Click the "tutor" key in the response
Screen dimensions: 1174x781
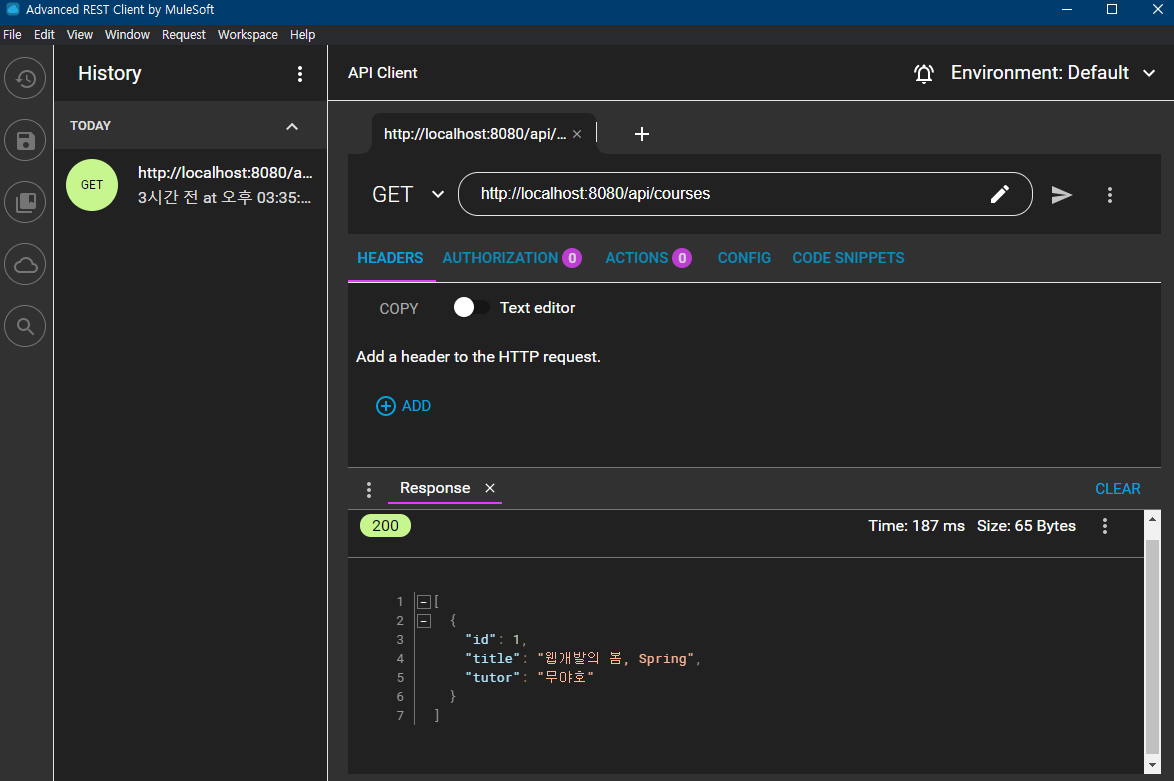point(493,678)
